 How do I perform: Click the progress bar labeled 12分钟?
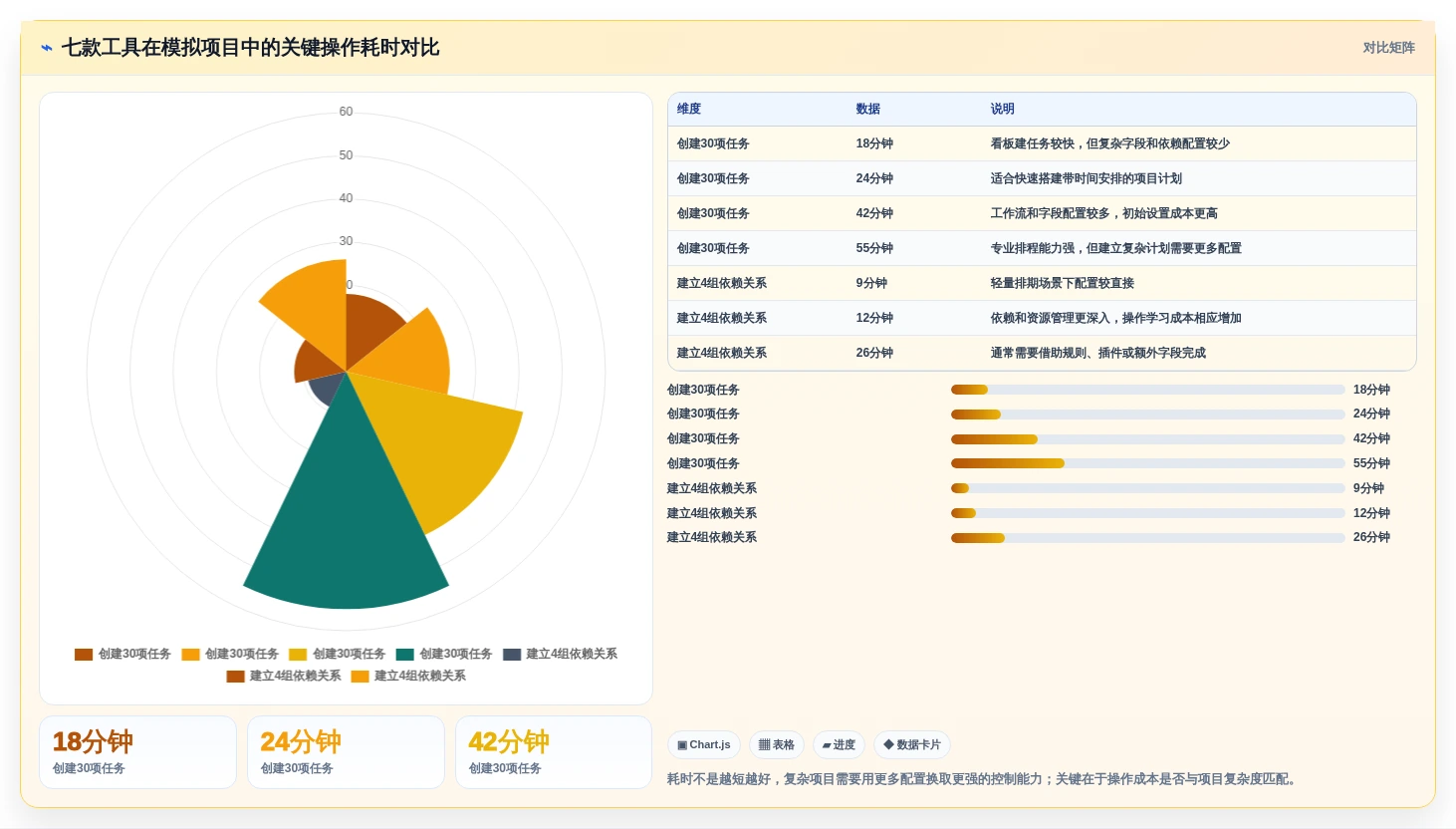(1147, 513)
